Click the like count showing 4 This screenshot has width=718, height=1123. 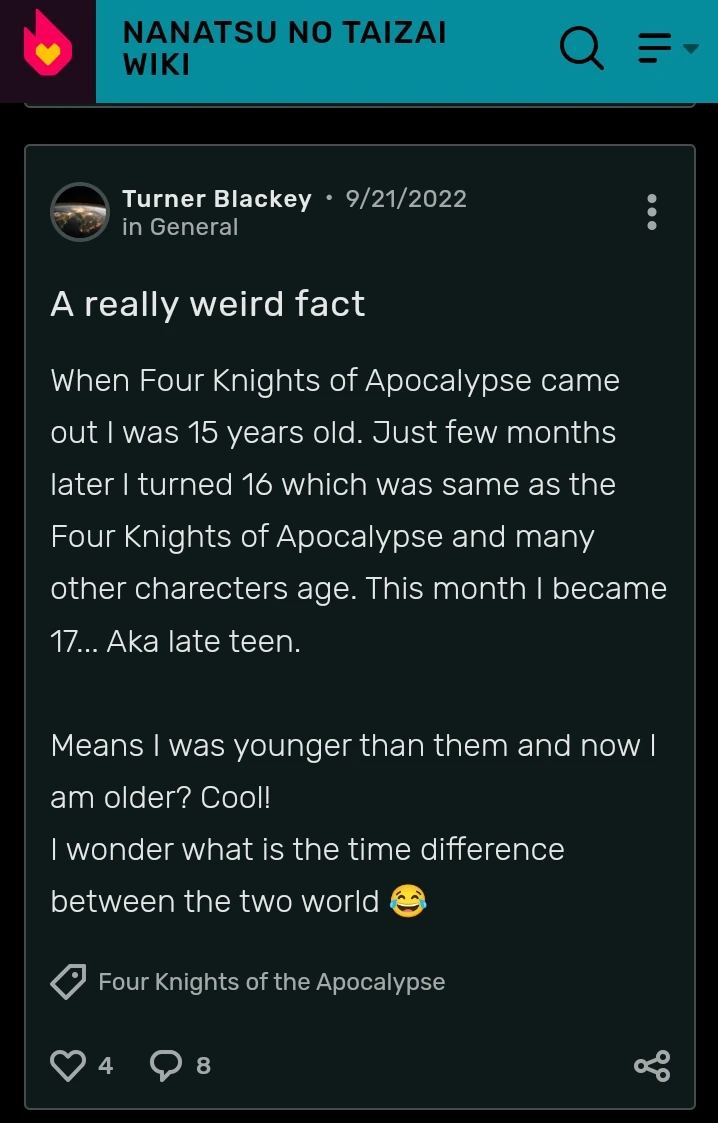coord(105,1066)
